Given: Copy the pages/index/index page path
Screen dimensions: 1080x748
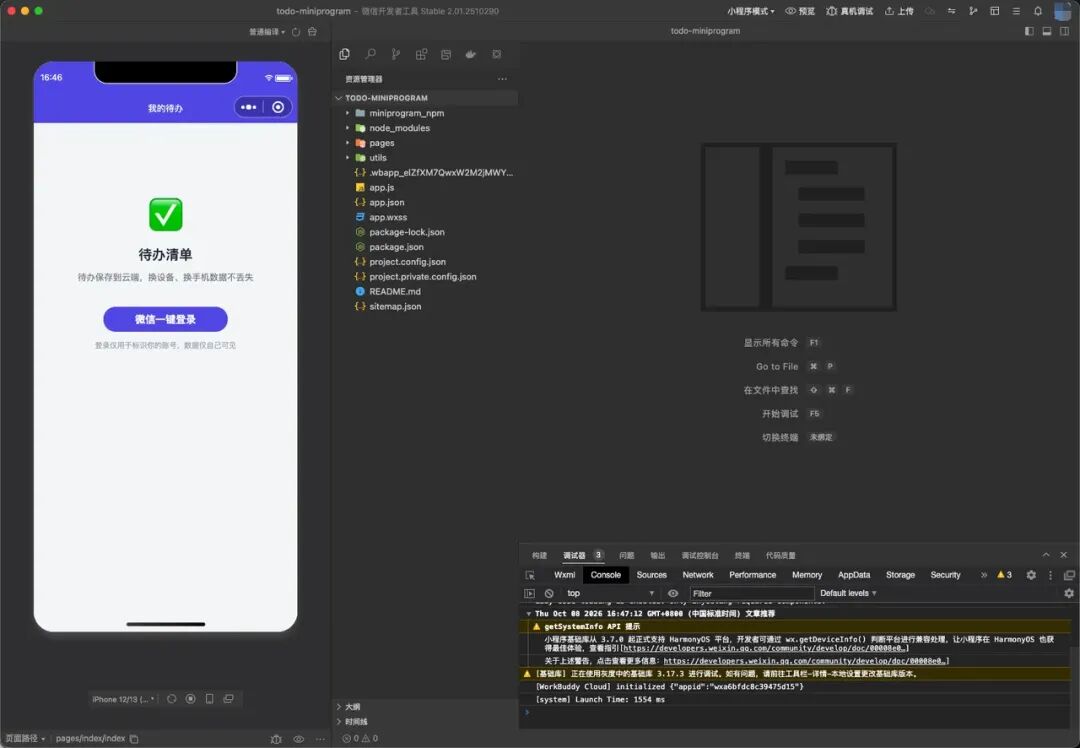Looking at the screenshot, I should 134,739.
